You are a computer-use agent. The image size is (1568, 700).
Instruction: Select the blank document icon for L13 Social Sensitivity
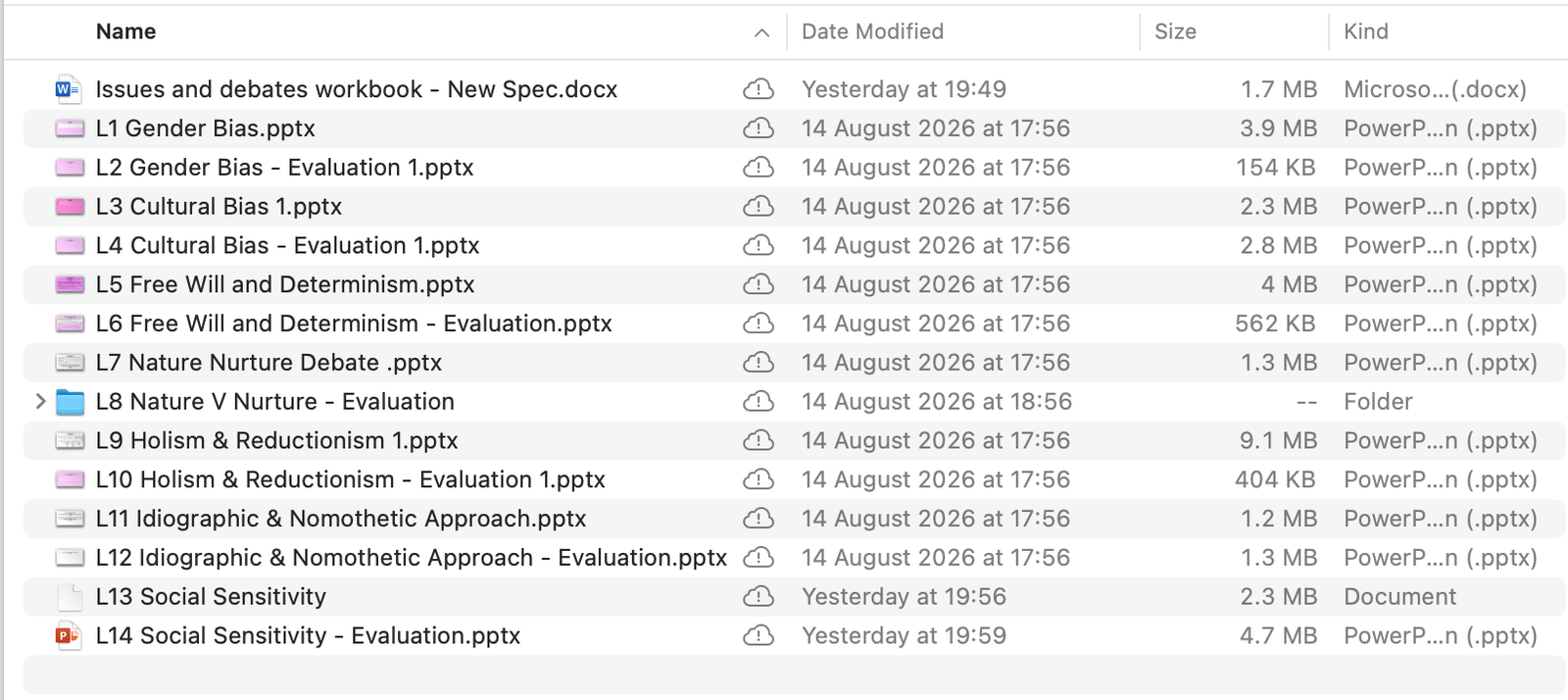click(70, 596)
